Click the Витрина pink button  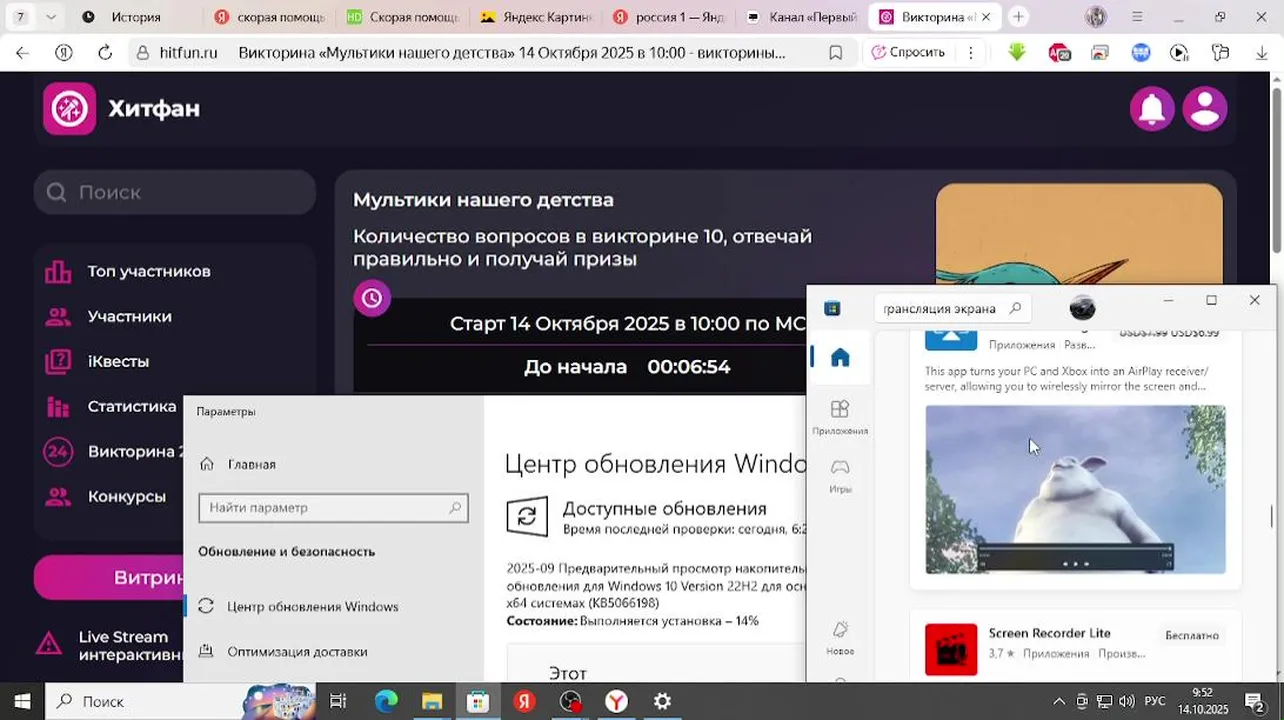pyautogui.click(x=109, y=578)
